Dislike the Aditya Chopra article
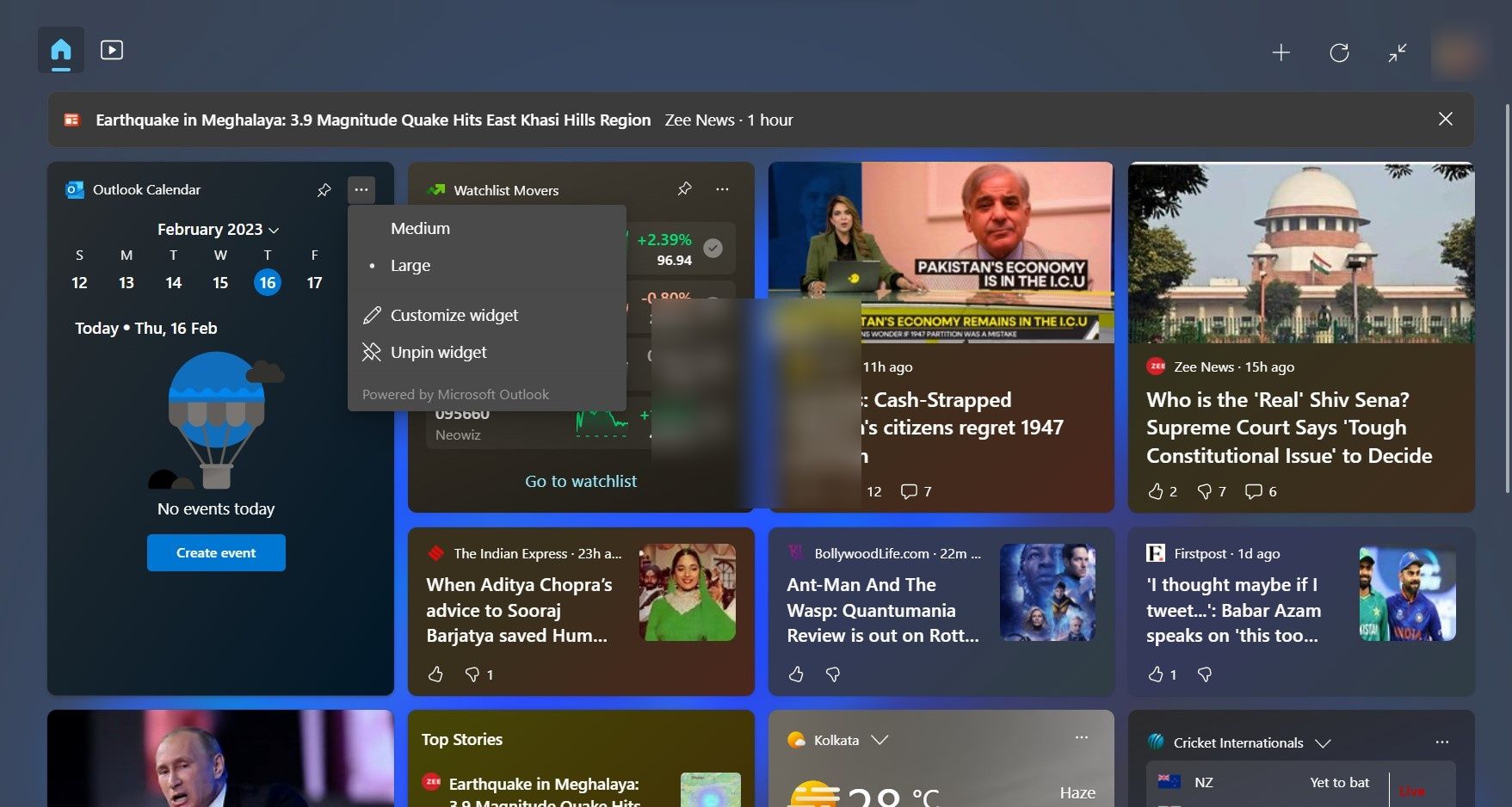Screen dimensions: 1512x807 coord(478,675)
